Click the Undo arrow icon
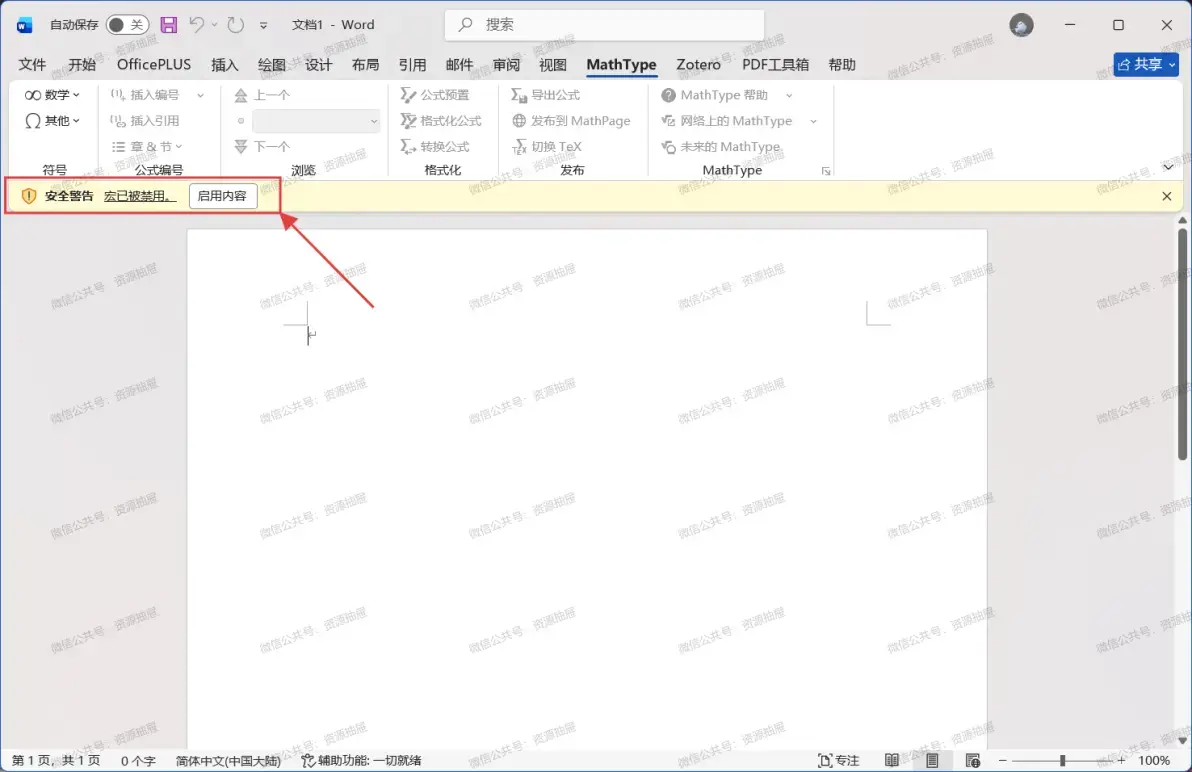The width and height of the screenshot is (1192, 772). pos(197,25)
